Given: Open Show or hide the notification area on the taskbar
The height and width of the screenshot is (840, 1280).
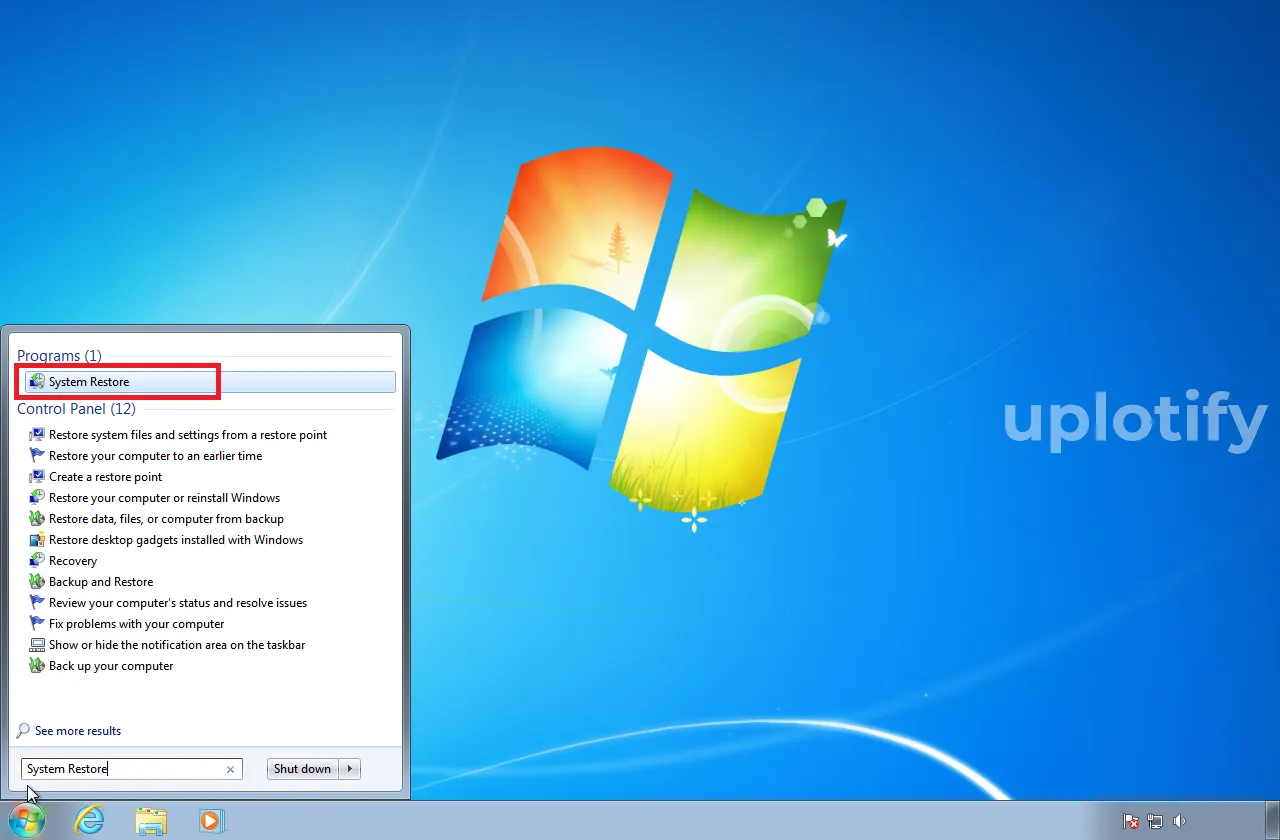Looking at the screenshot, I should pos(177,645).
